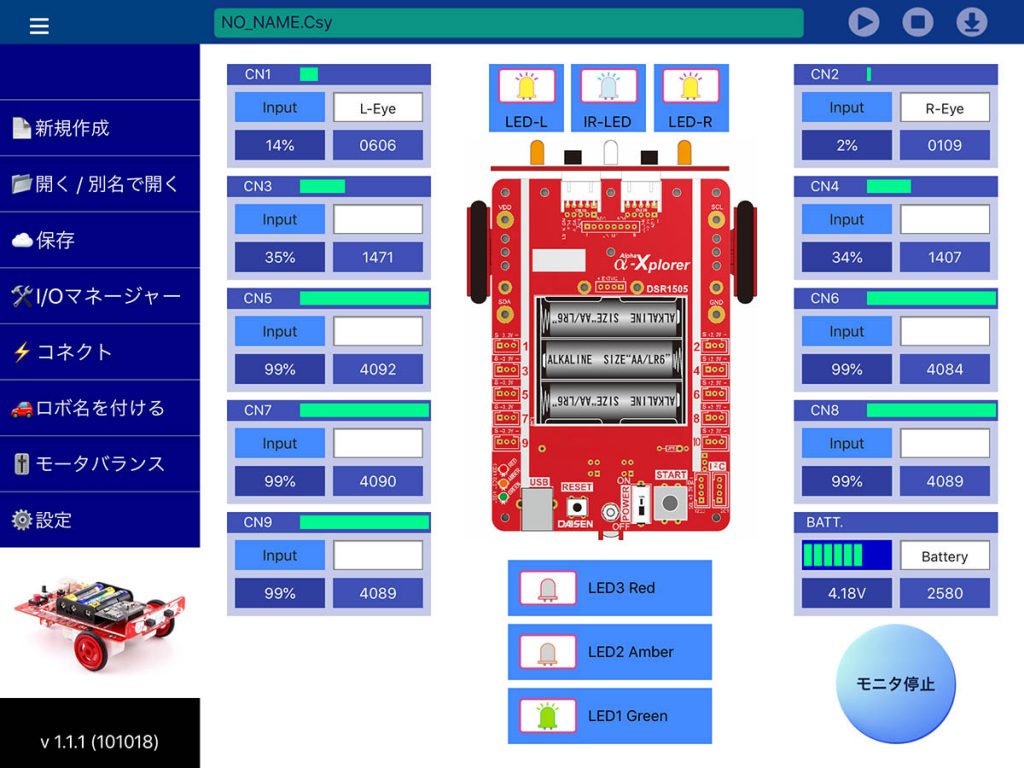Click the CN1 14% reading
Screen dimensions: 1024x768
(x=280, y=145)
